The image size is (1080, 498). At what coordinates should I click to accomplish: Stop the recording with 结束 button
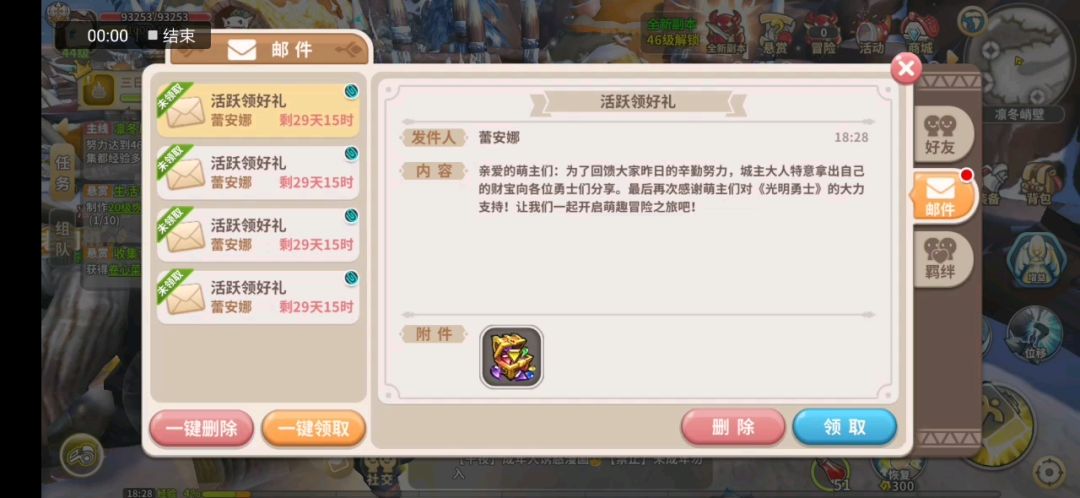[172, 36]
